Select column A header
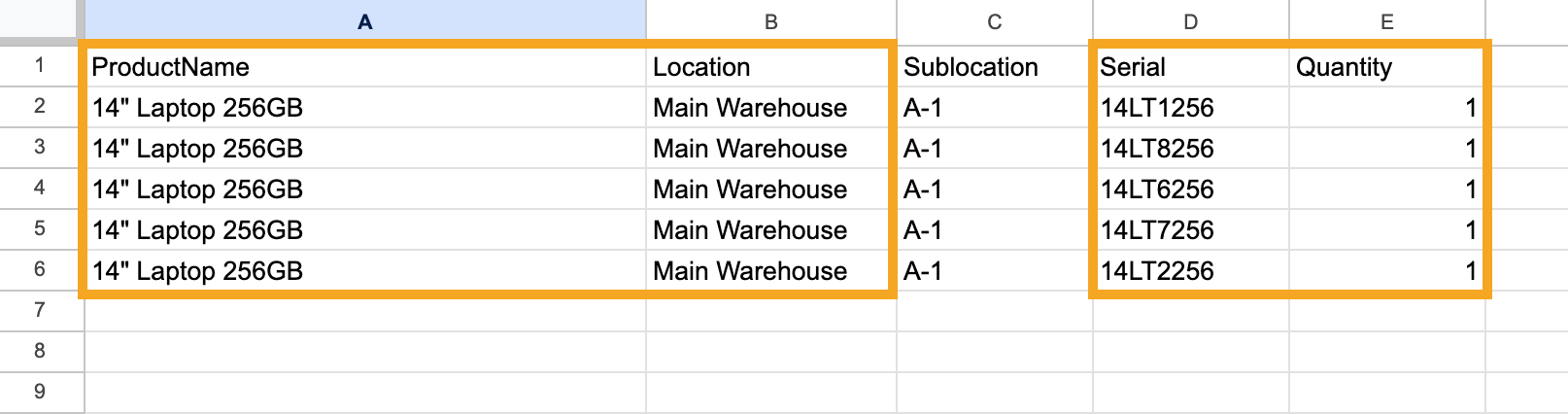1568x414 pixels. coord(365,21)
